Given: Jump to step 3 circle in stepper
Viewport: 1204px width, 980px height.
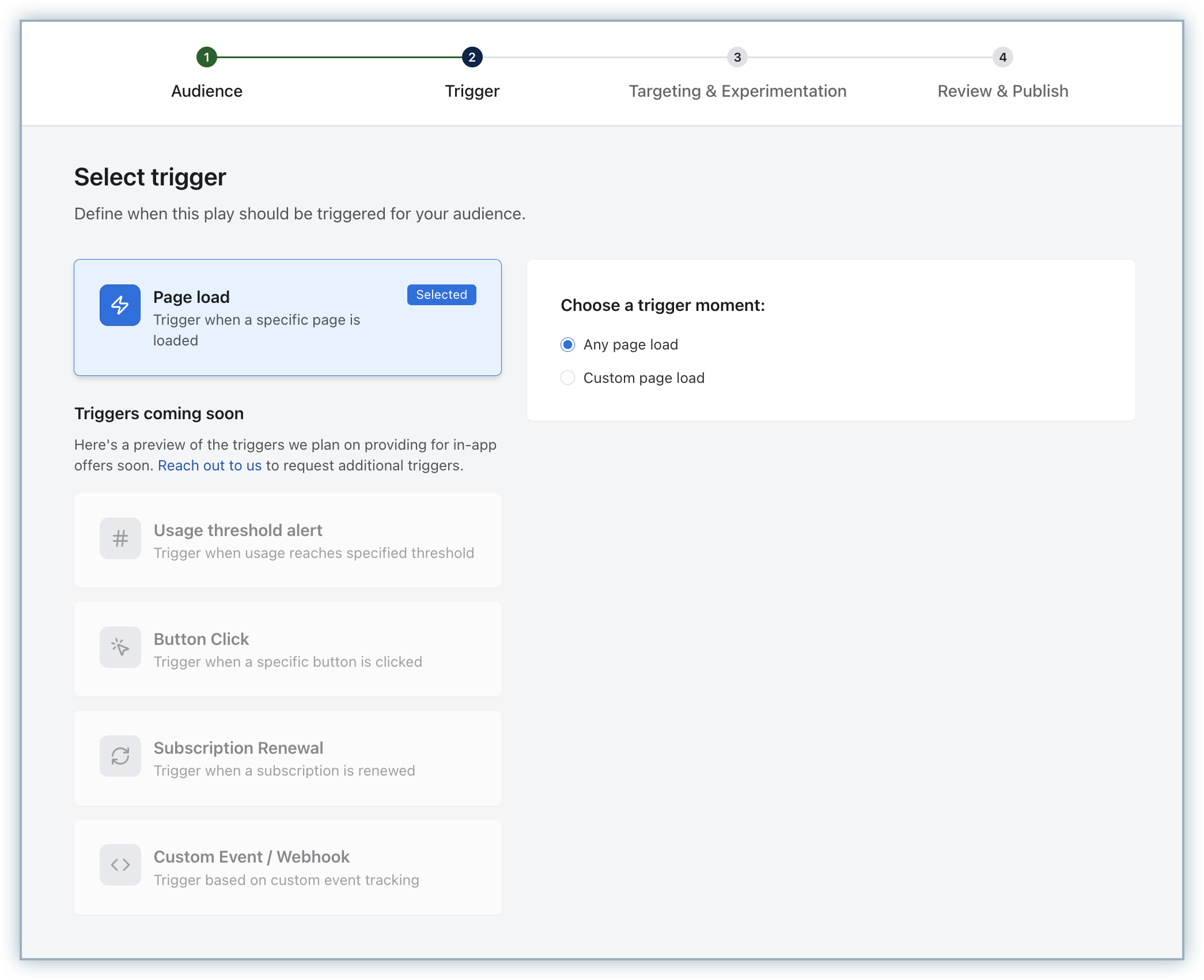Looking at the screenshot, I should coord(737,57).
